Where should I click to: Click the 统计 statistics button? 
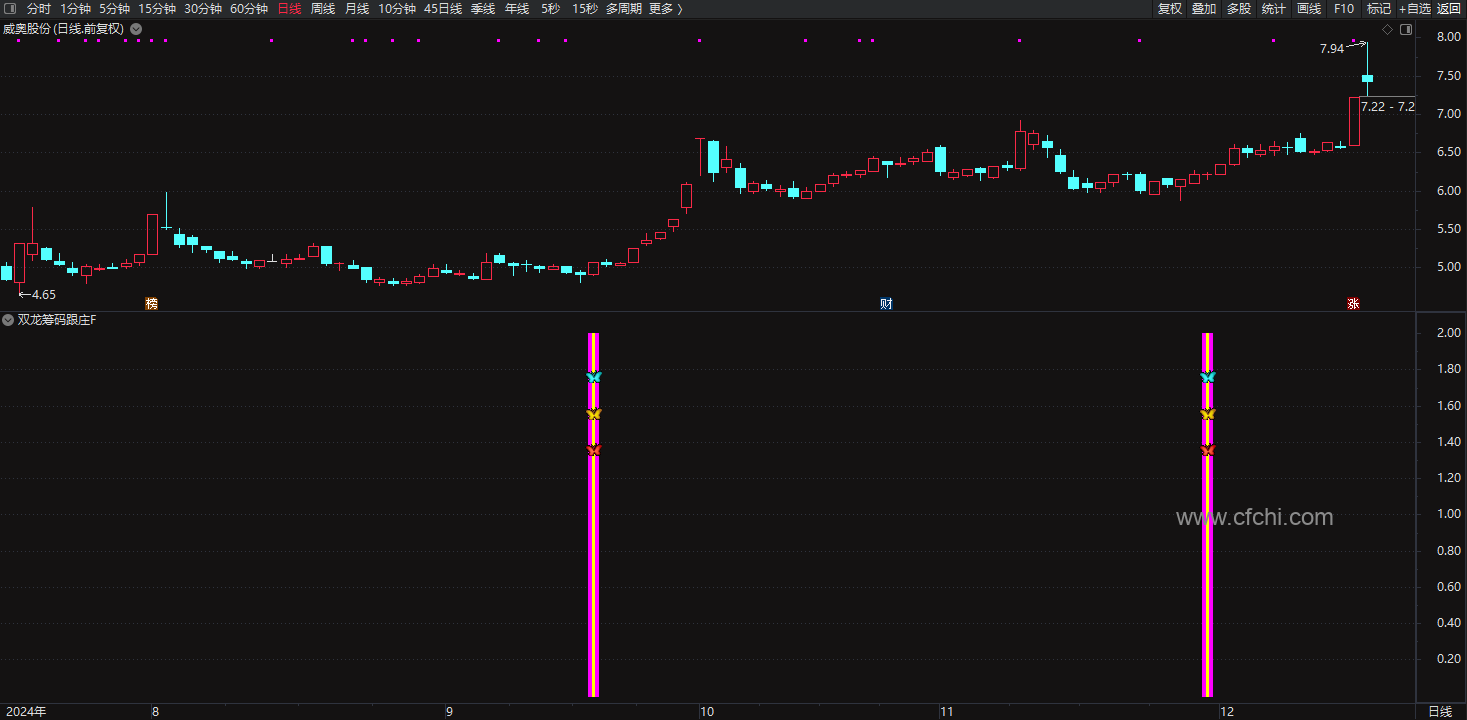(1274, 9)
